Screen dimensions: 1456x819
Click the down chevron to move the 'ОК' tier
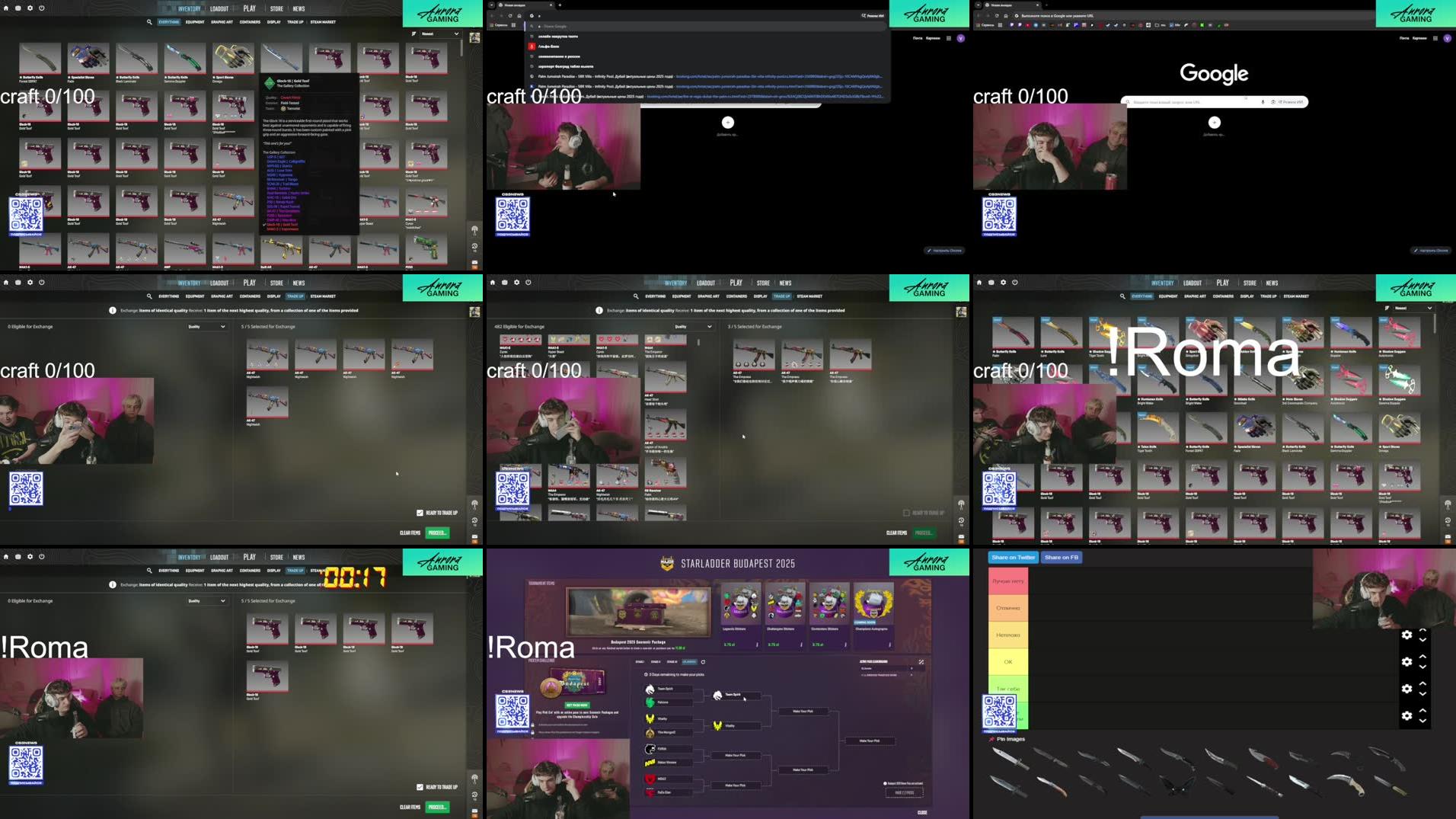1423,667
